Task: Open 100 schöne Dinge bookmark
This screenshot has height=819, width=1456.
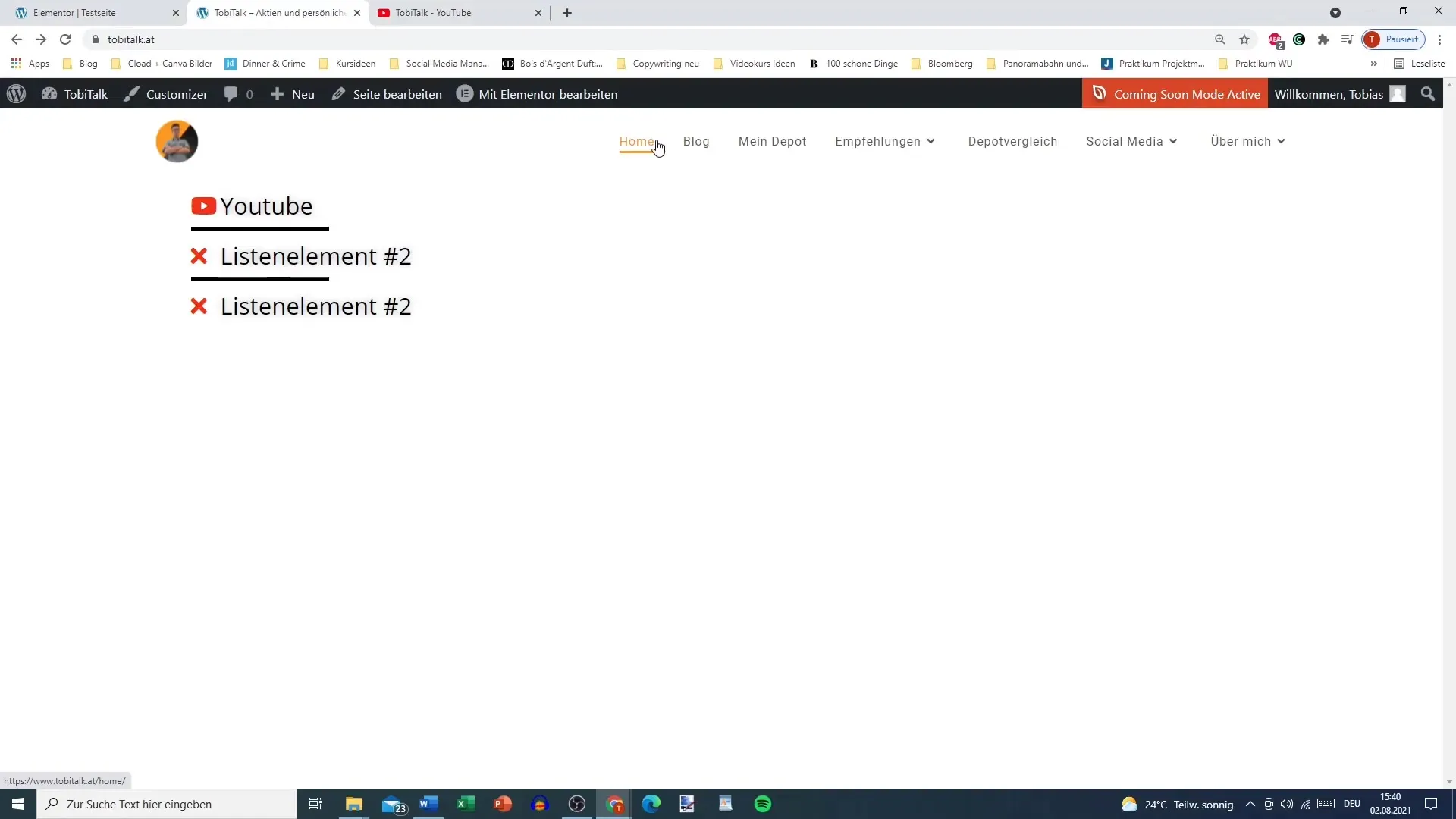Action: pyautogui.click(x=854, y=64)
